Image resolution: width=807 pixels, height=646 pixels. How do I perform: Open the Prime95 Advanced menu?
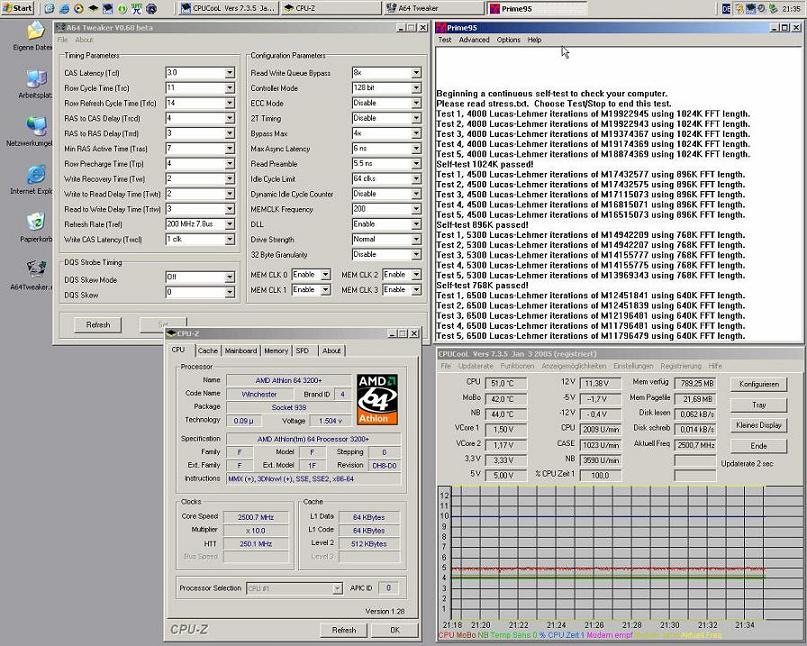click(x=474, y=40)
